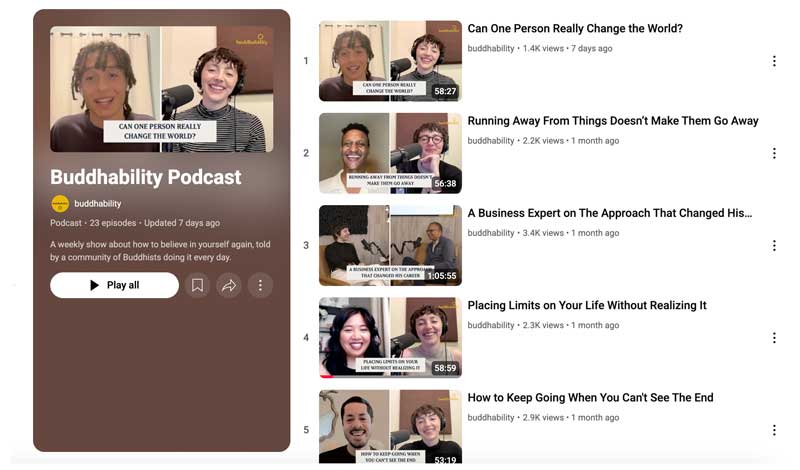Open more options in the playlist panel
Image resolution: width=800 pixels, height=470 pixels.
coord(260,285)
